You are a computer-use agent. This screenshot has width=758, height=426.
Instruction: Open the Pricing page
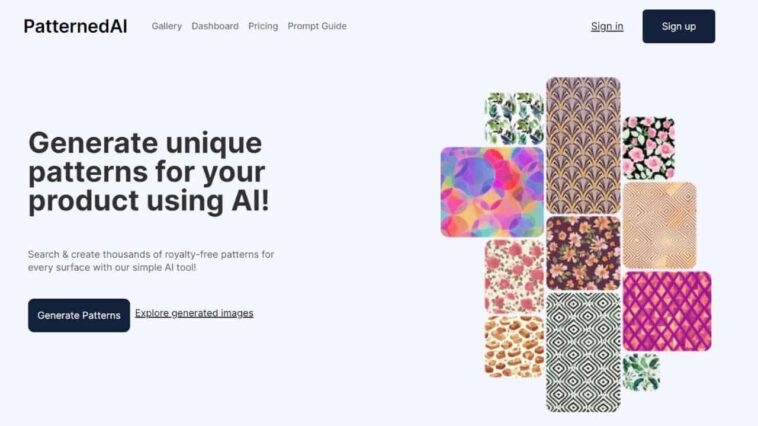coord(263,26)
